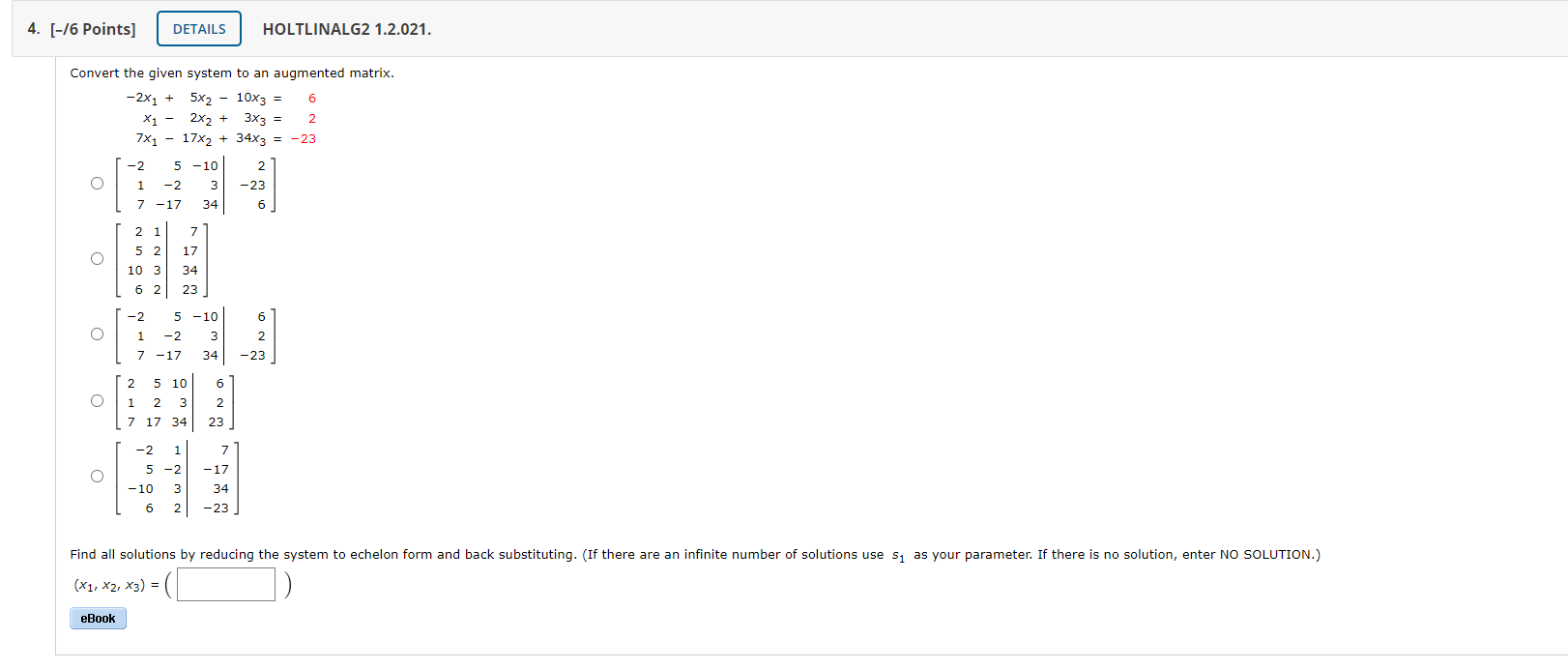Click the solution answer input field
This screenshot has height=668, width=1568.
225,584
